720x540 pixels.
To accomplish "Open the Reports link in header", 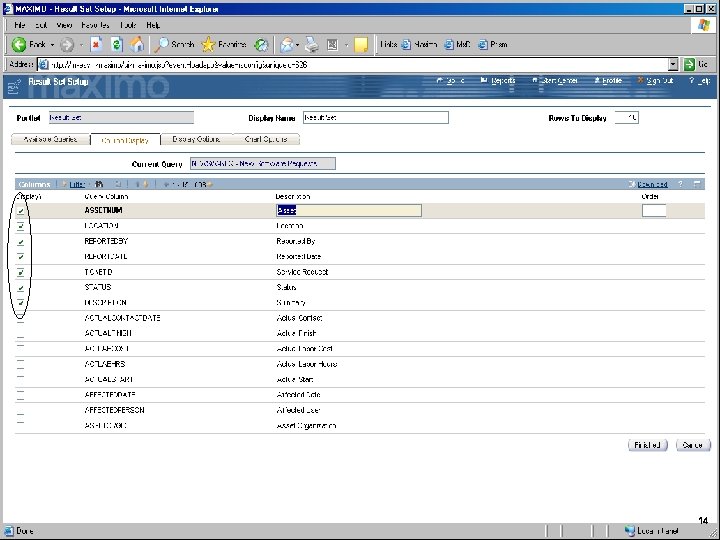I will 503,81.
